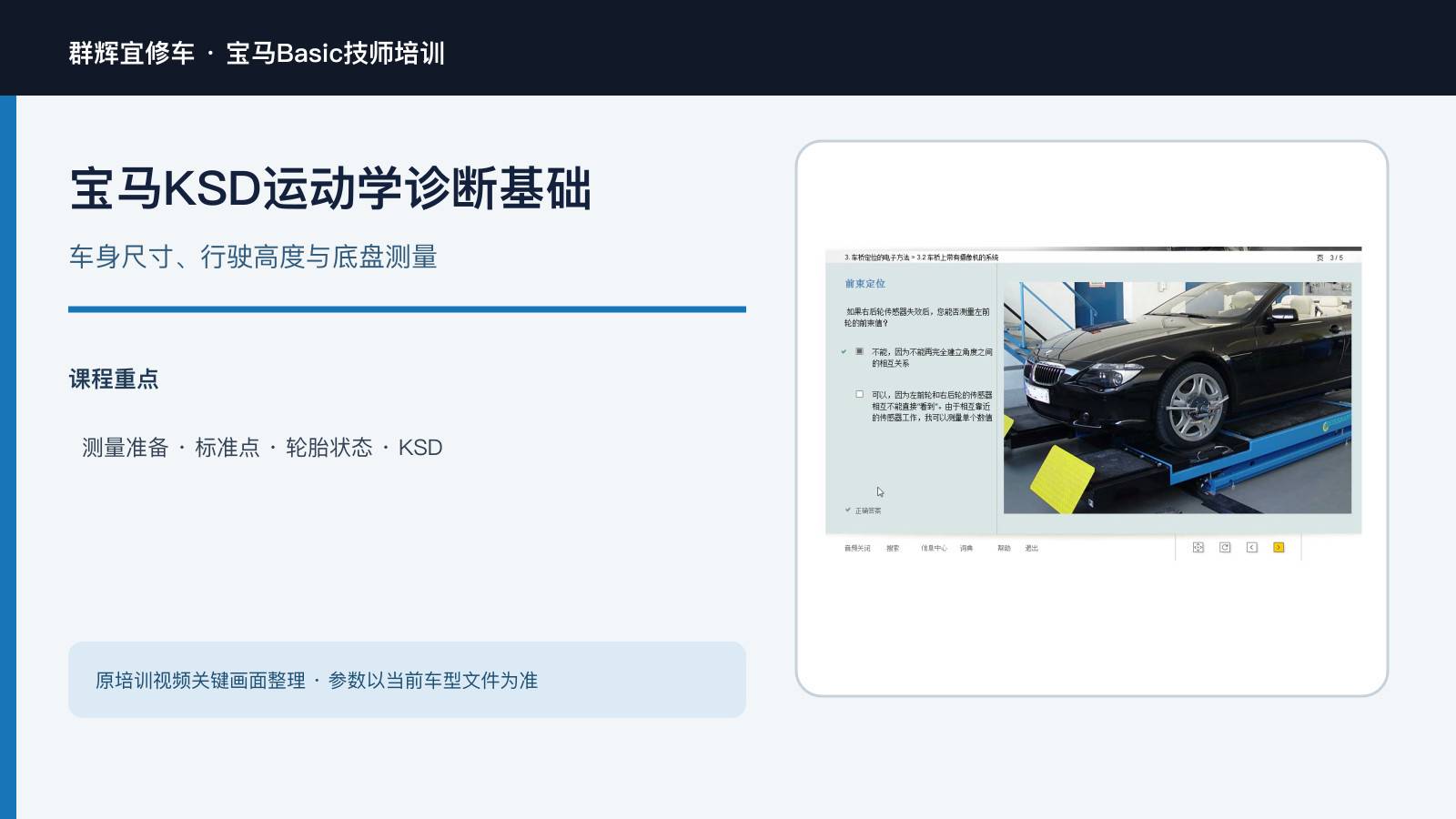Go to the previous page with the back arrow
1456x819 pixels.
1252,548
